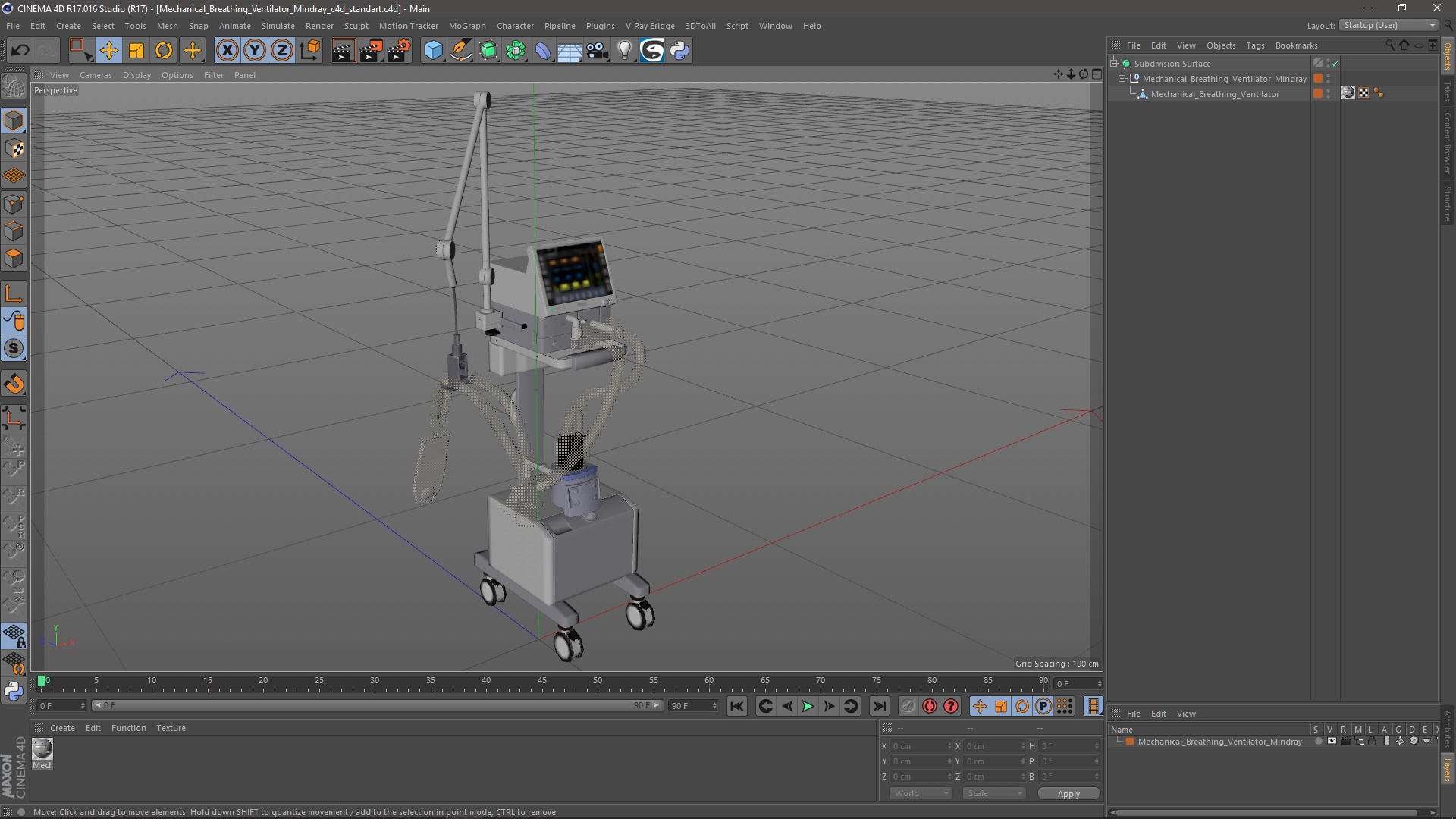This screenshot has height=819, width=1456.
Task: Select the Rotate tool
Action: click(164, 51)
